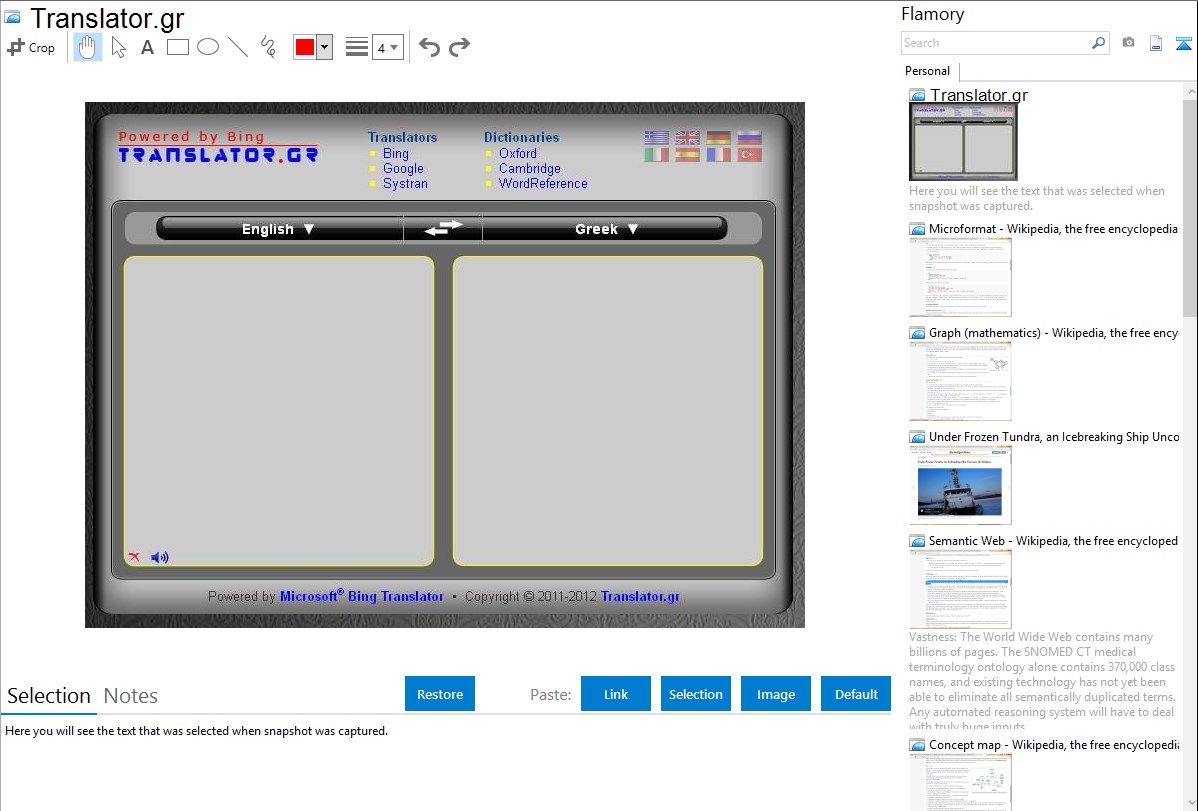Select the Crop tool

pyautogui.click(x=31, y=47)
